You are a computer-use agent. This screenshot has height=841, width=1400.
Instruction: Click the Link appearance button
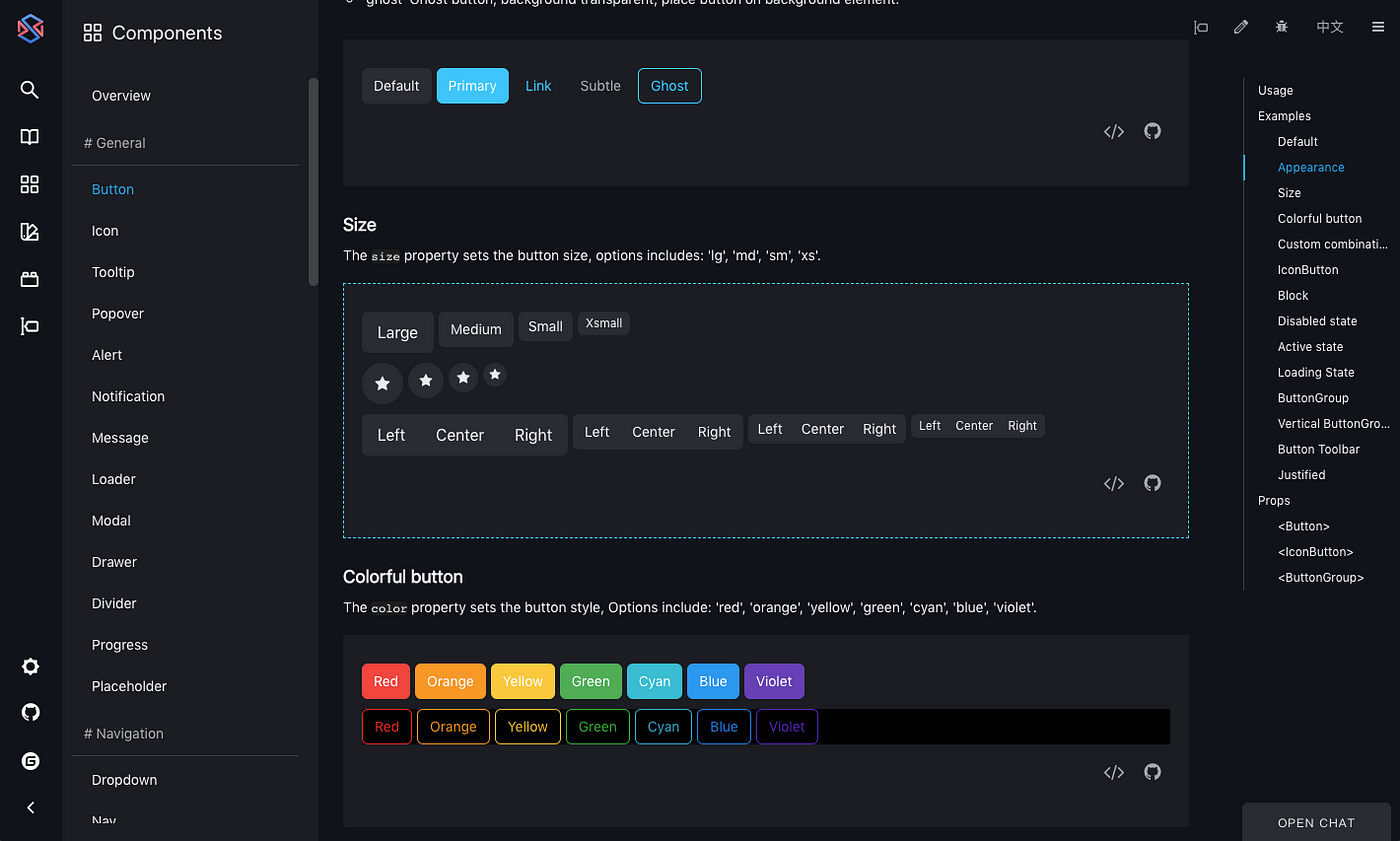(539, 86)
